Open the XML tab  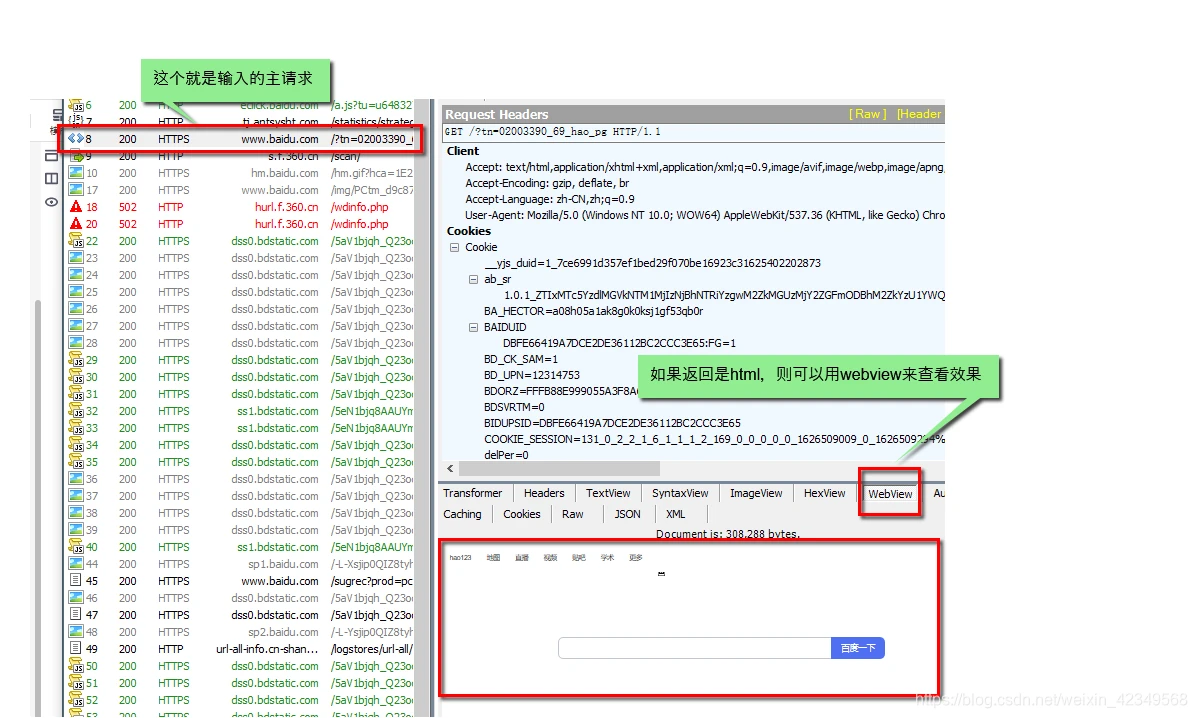(676, 514)
